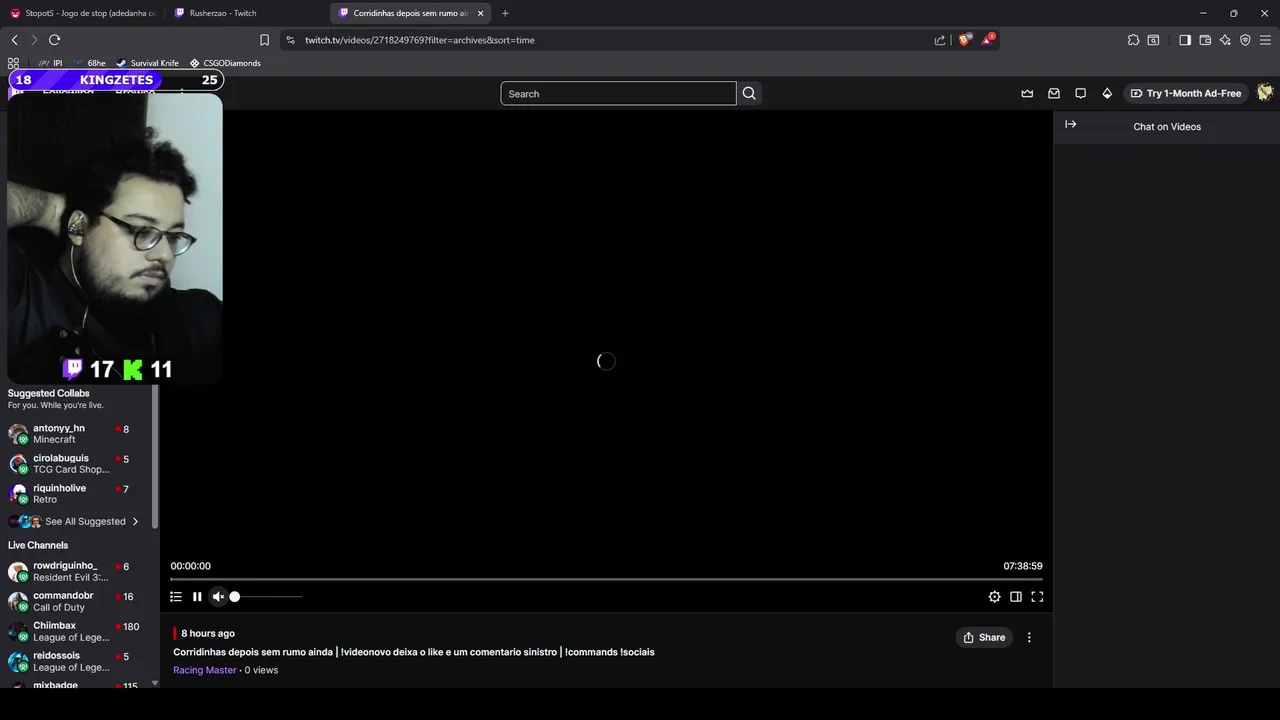Click the Brave Rewards triangle icon

[x=988, y=40]
